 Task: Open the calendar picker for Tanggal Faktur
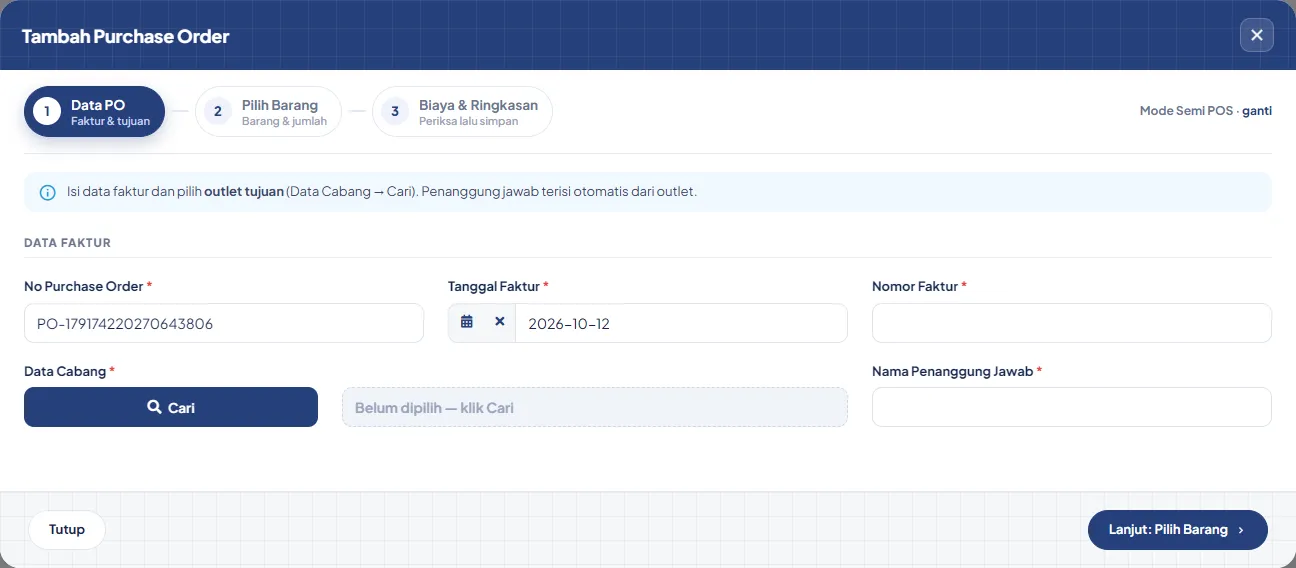467,323
